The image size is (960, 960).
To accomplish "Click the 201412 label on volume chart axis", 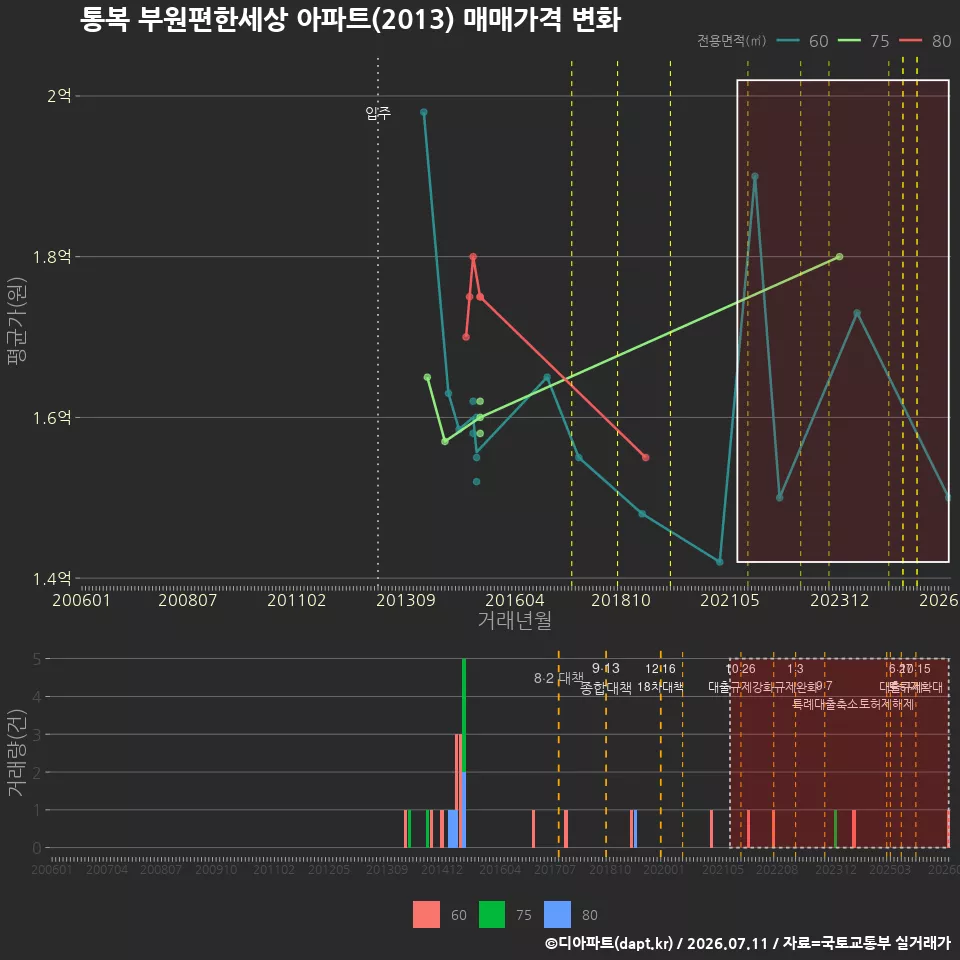I will tap(442, 869).
